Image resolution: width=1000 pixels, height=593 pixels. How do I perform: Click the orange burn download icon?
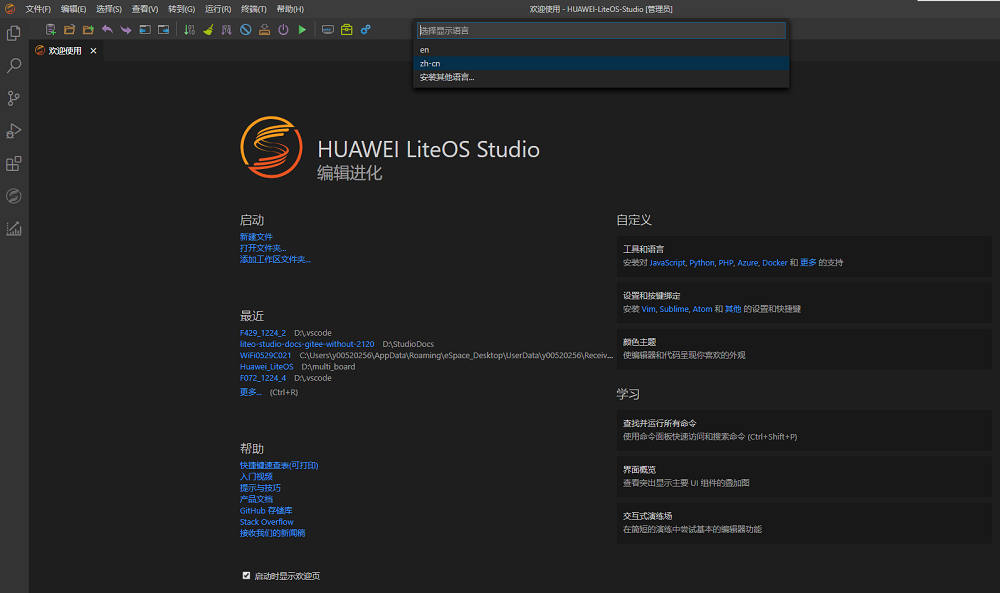(264, 29)
